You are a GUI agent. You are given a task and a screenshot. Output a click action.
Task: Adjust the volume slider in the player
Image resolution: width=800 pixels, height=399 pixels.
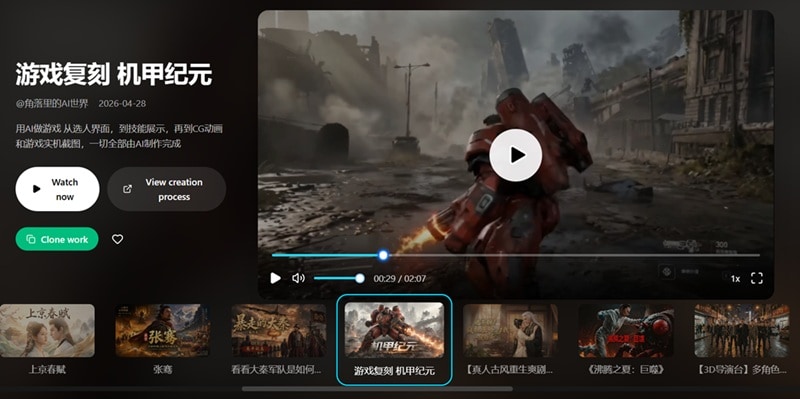(339, 278)
